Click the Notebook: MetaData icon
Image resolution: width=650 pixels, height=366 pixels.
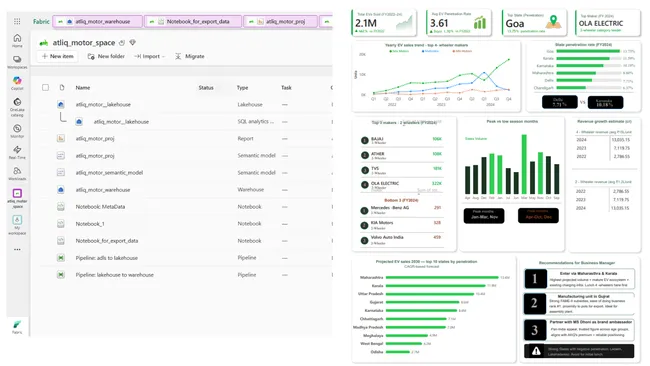pyautogui.click(x=61, y=206)
